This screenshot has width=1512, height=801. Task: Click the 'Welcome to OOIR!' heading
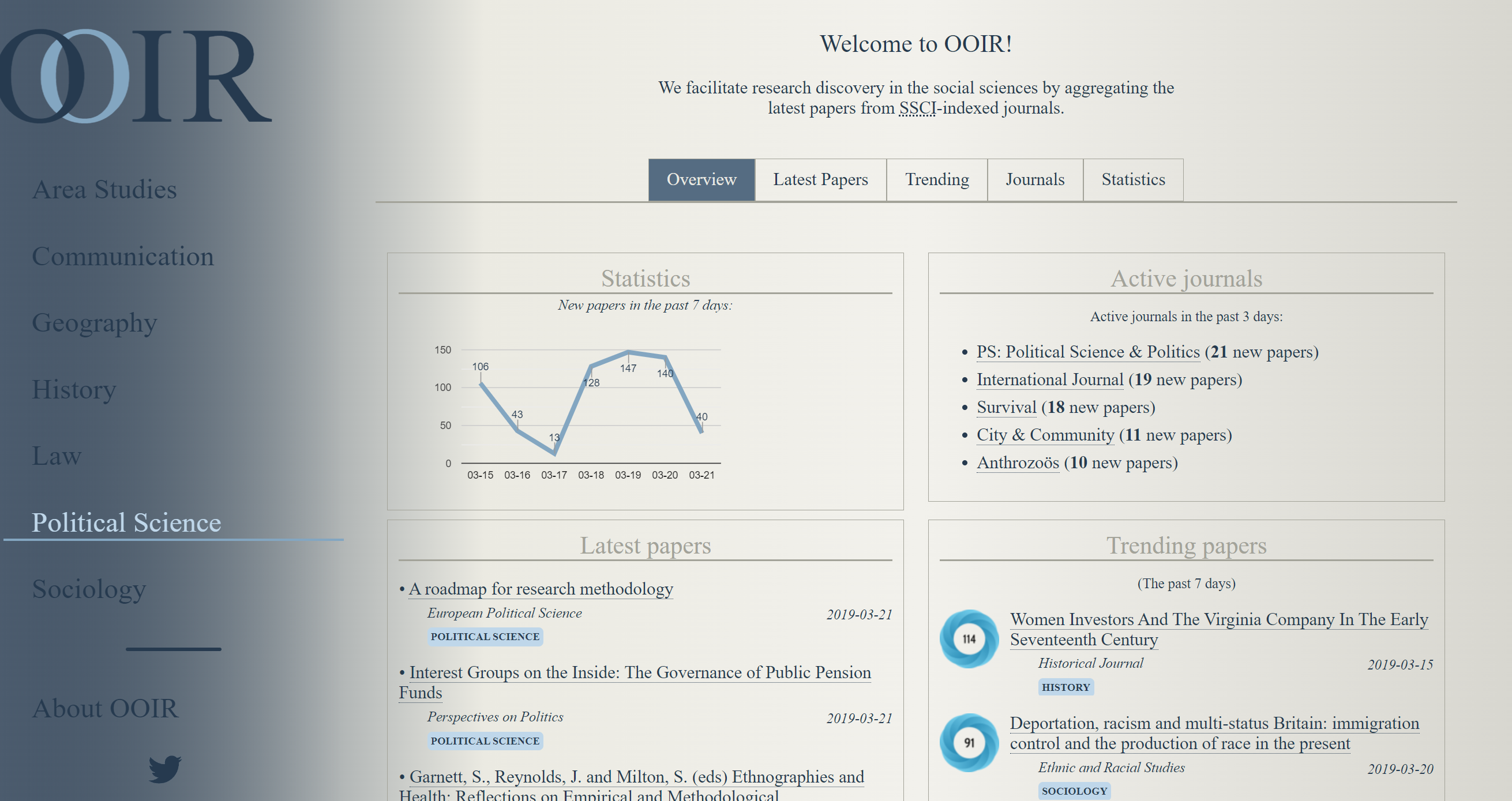tap(916, 44)
